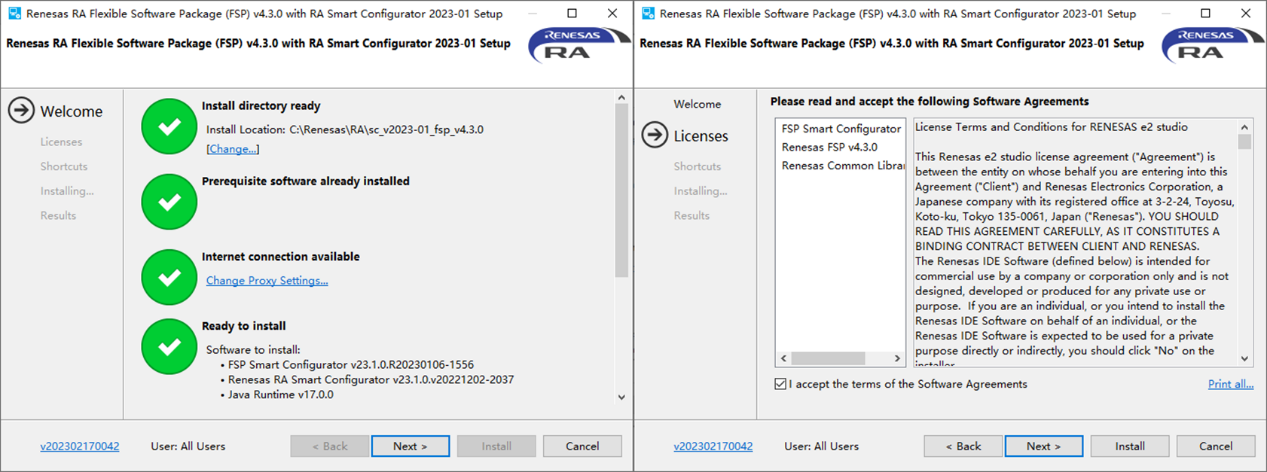Click Licenses step in left window sidebar

[61, 142]
